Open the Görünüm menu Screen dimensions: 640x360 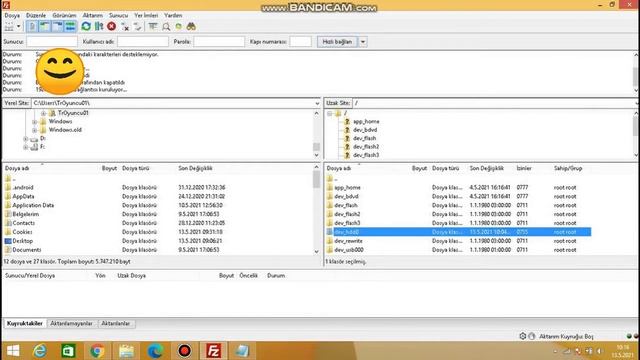[64, 15]
